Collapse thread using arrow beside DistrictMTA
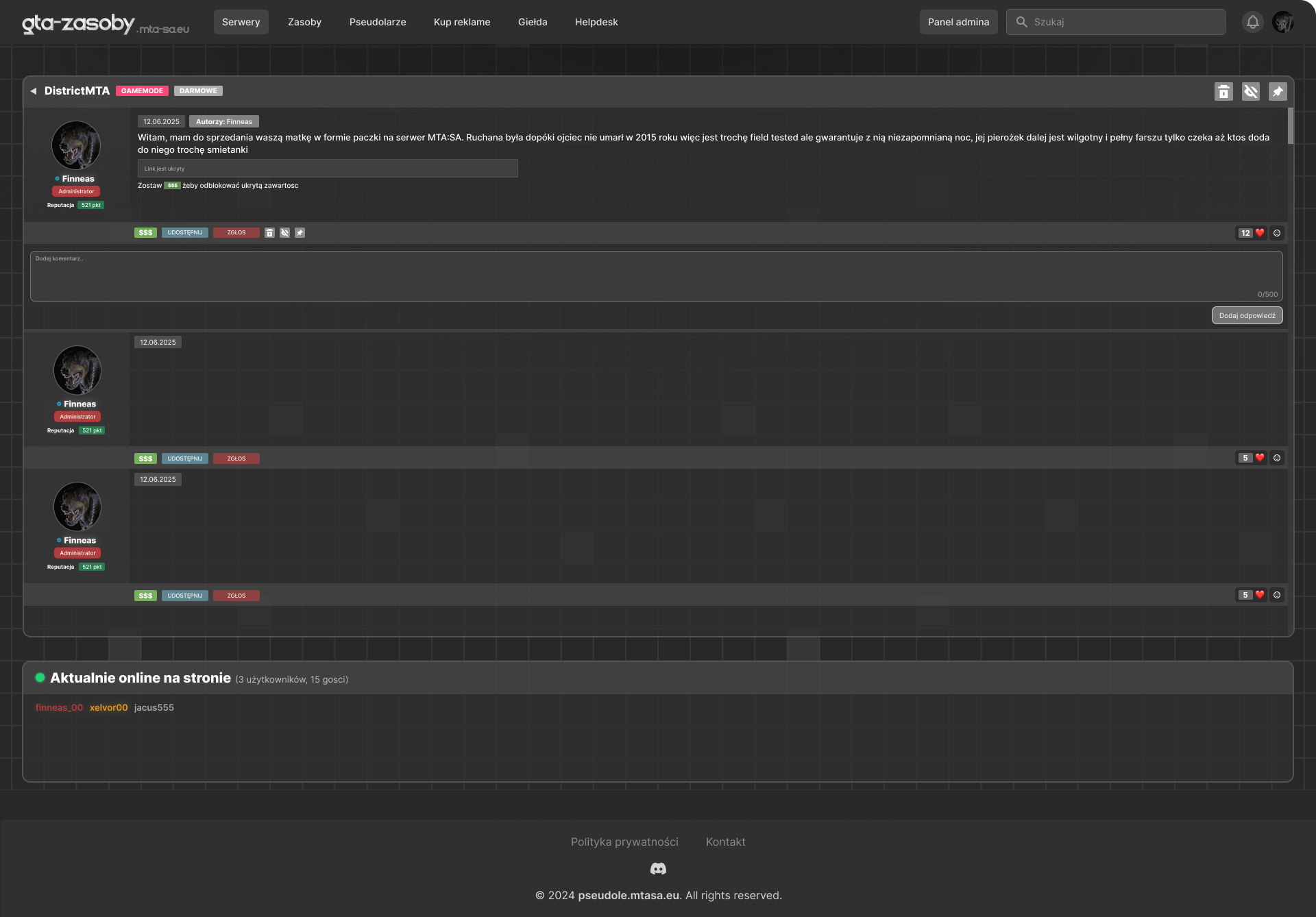 click(33, 91)
